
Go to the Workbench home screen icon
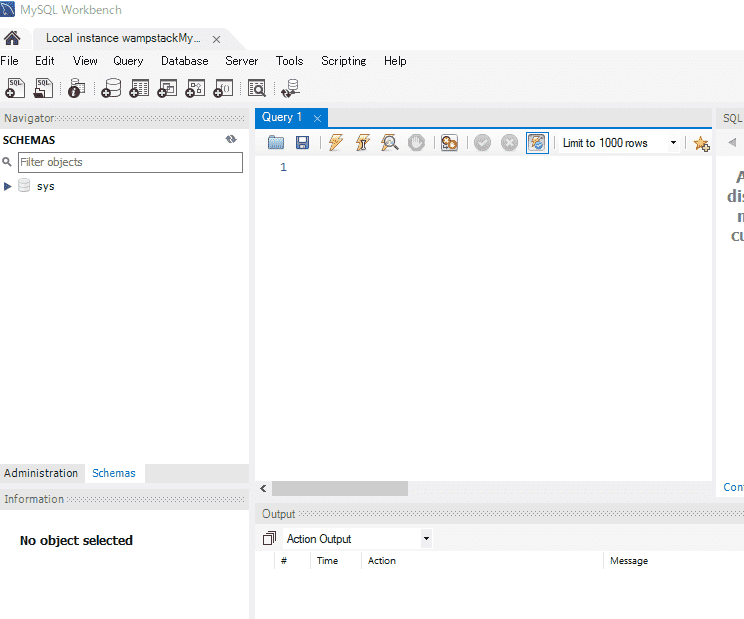click(12, 38)
